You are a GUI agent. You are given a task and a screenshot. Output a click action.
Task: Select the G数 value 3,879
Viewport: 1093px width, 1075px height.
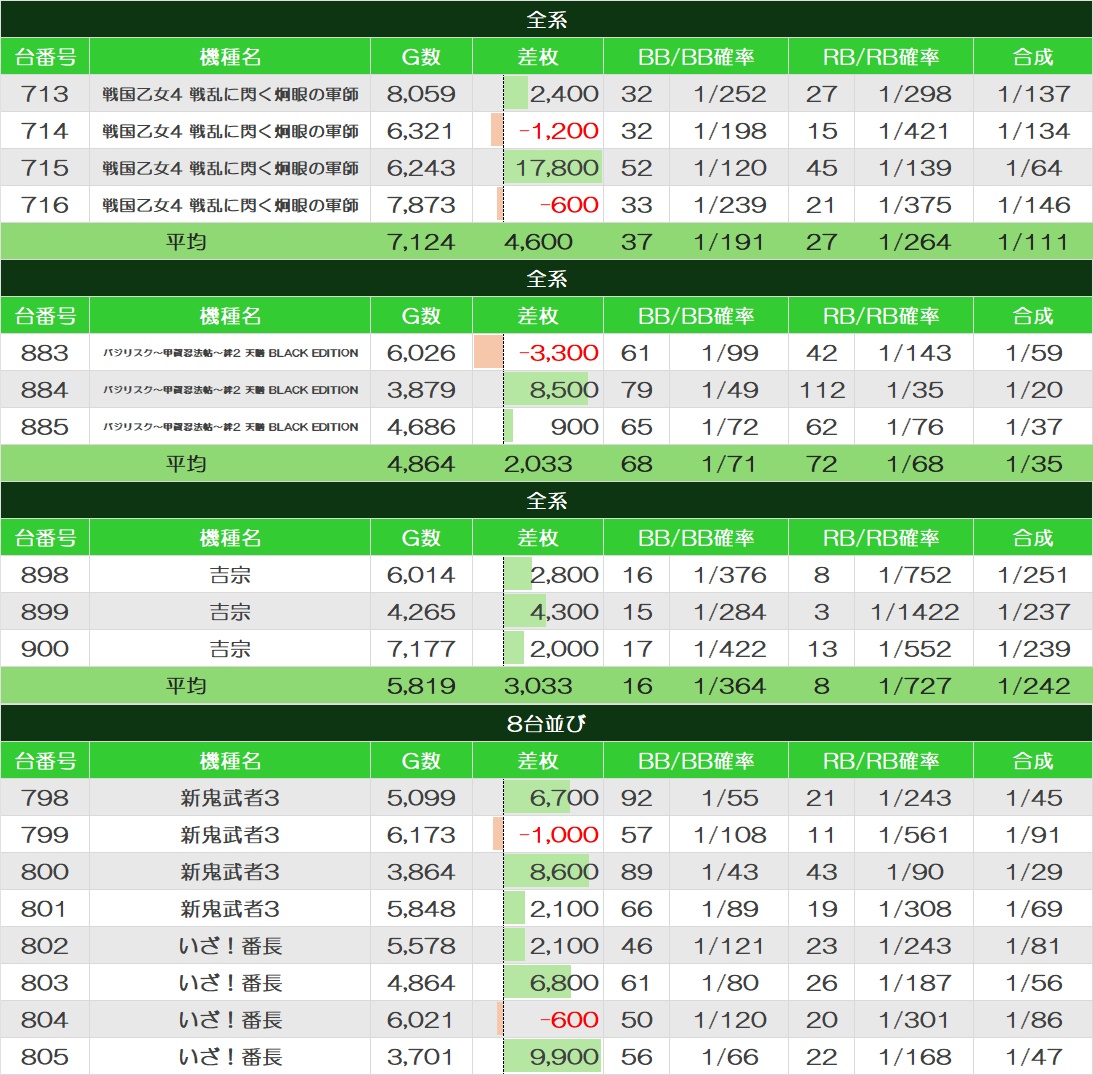point(421,390)
